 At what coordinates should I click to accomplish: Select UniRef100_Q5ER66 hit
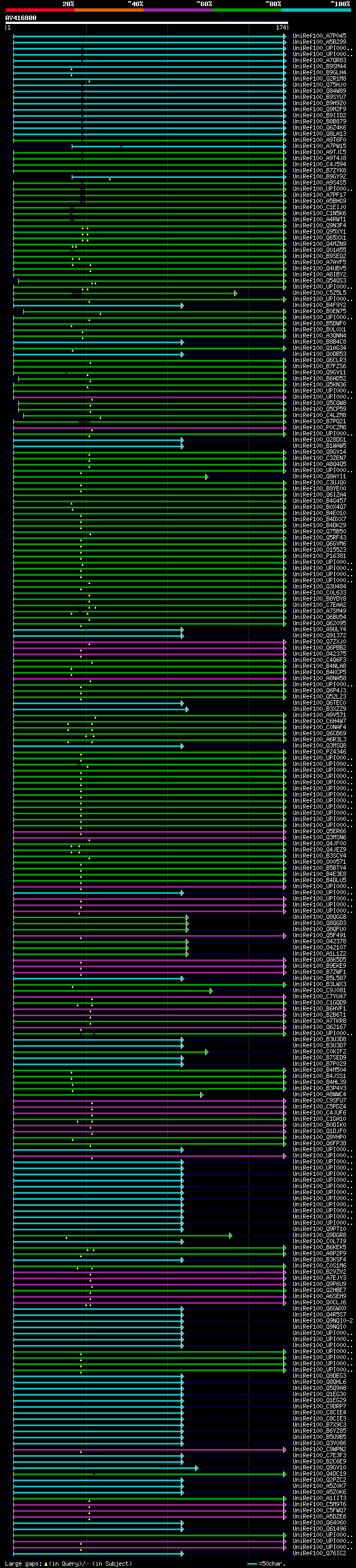coord(319,832)
